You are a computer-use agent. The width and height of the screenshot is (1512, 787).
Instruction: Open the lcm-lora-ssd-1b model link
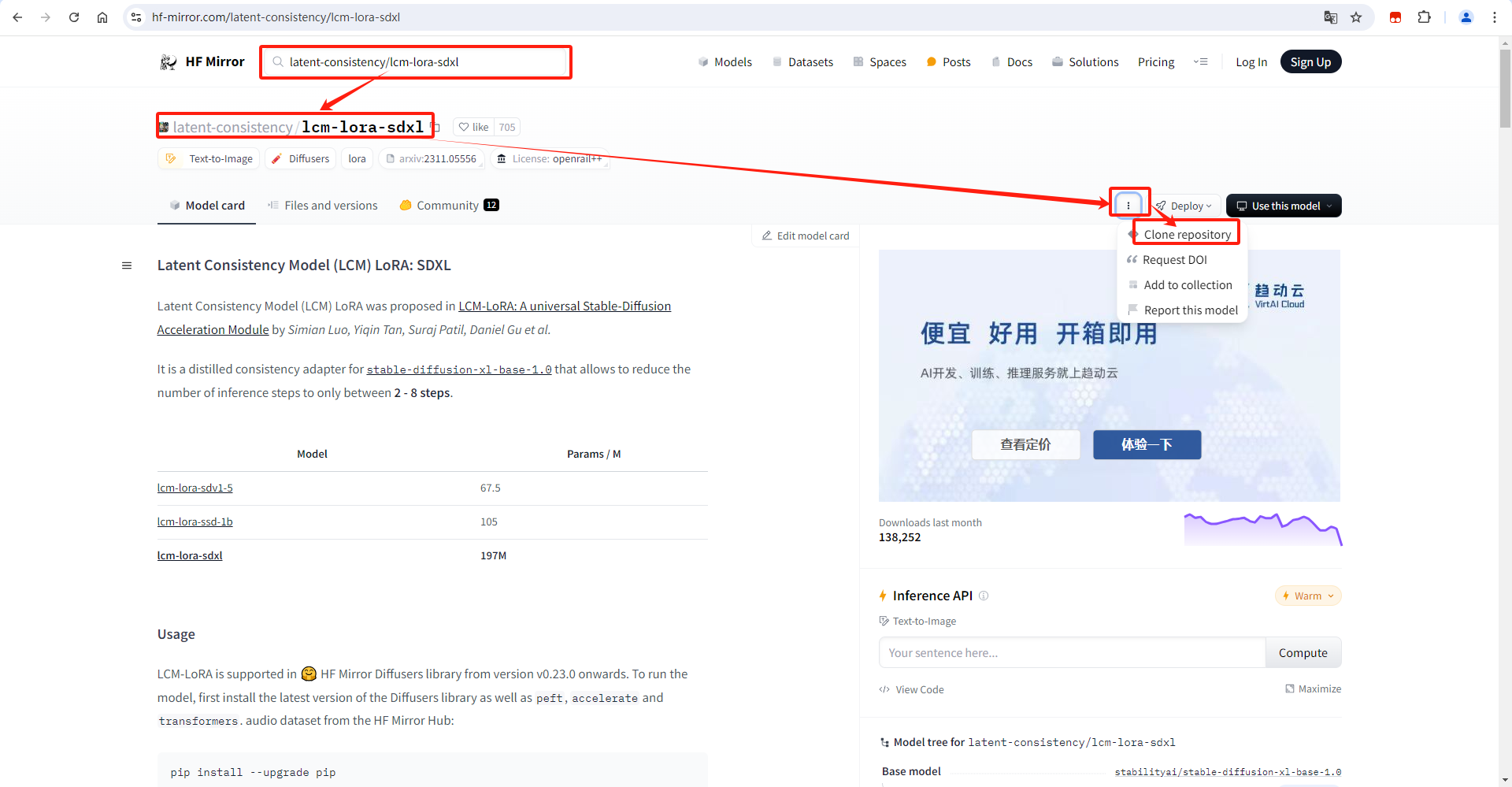tap(195, 522)
